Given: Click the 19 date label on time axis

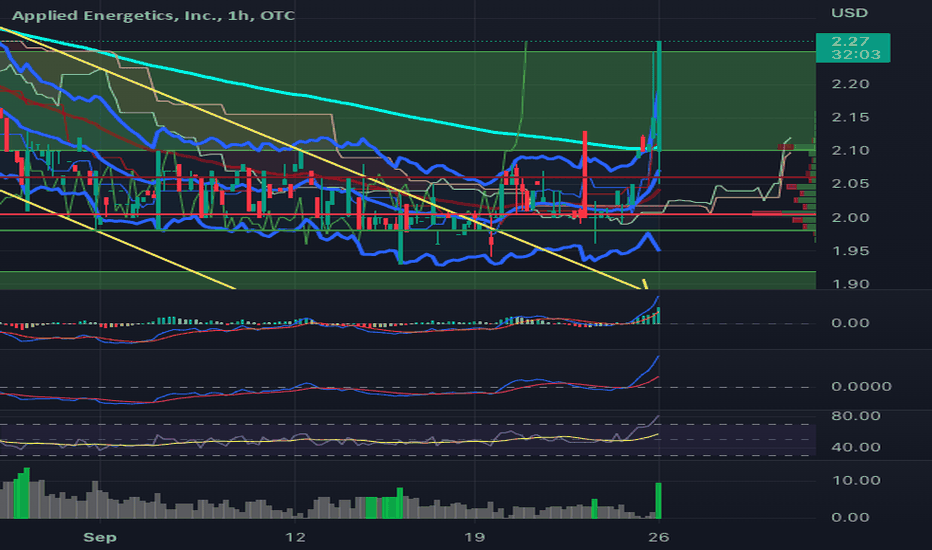Looking at the screenshot, I should pos(474,538).
